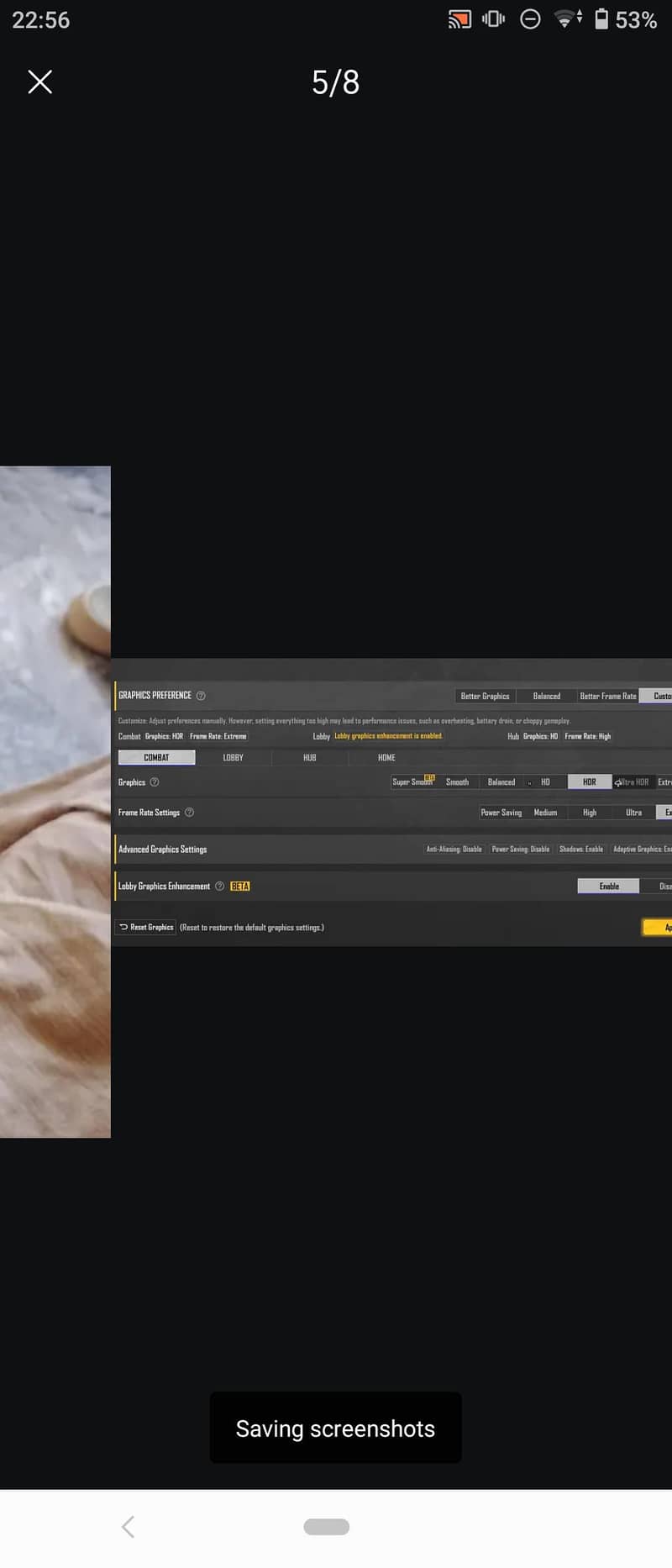Tap the previous photo peeking at the left

(55, 802)
